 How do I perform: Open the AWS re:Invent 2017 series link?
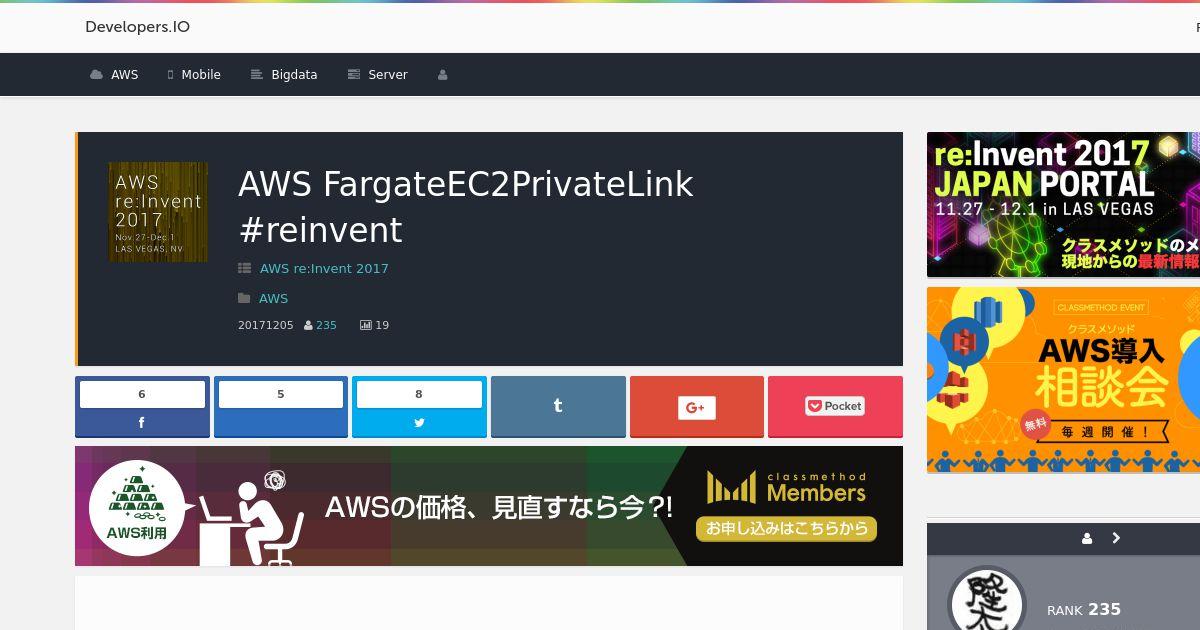324,268
